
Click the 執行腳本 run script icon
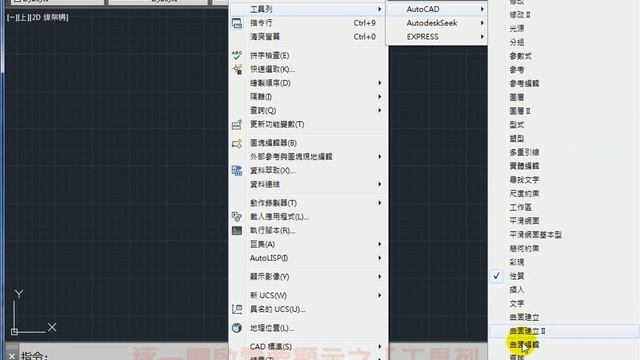(237, 231)
